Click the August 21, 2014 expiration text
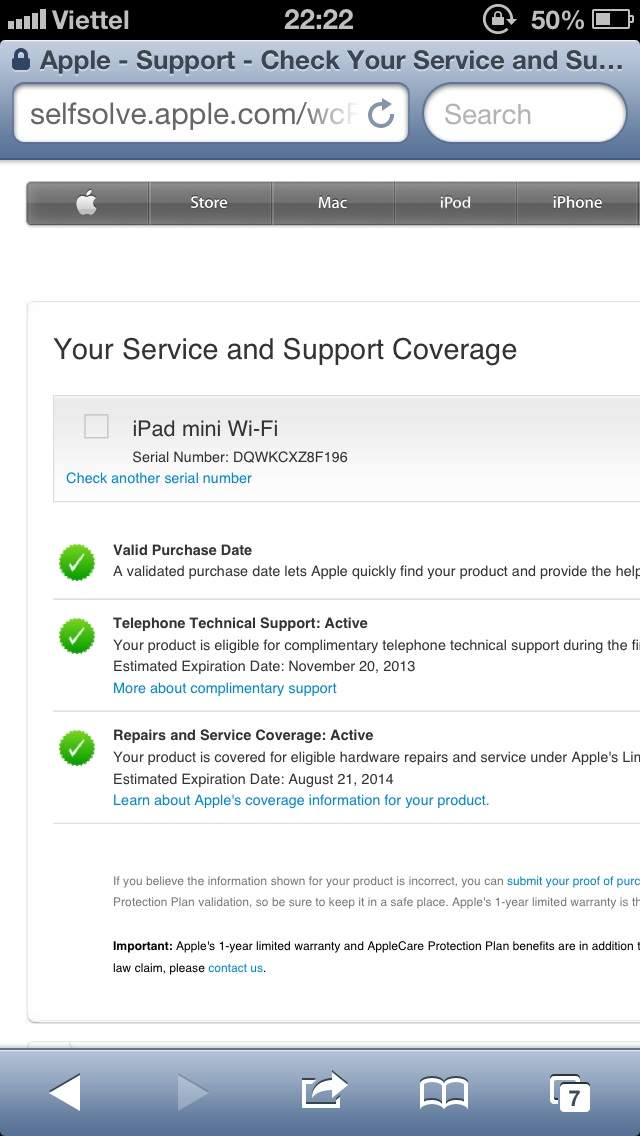640x1136 pixels. click(x=341, y=780)
